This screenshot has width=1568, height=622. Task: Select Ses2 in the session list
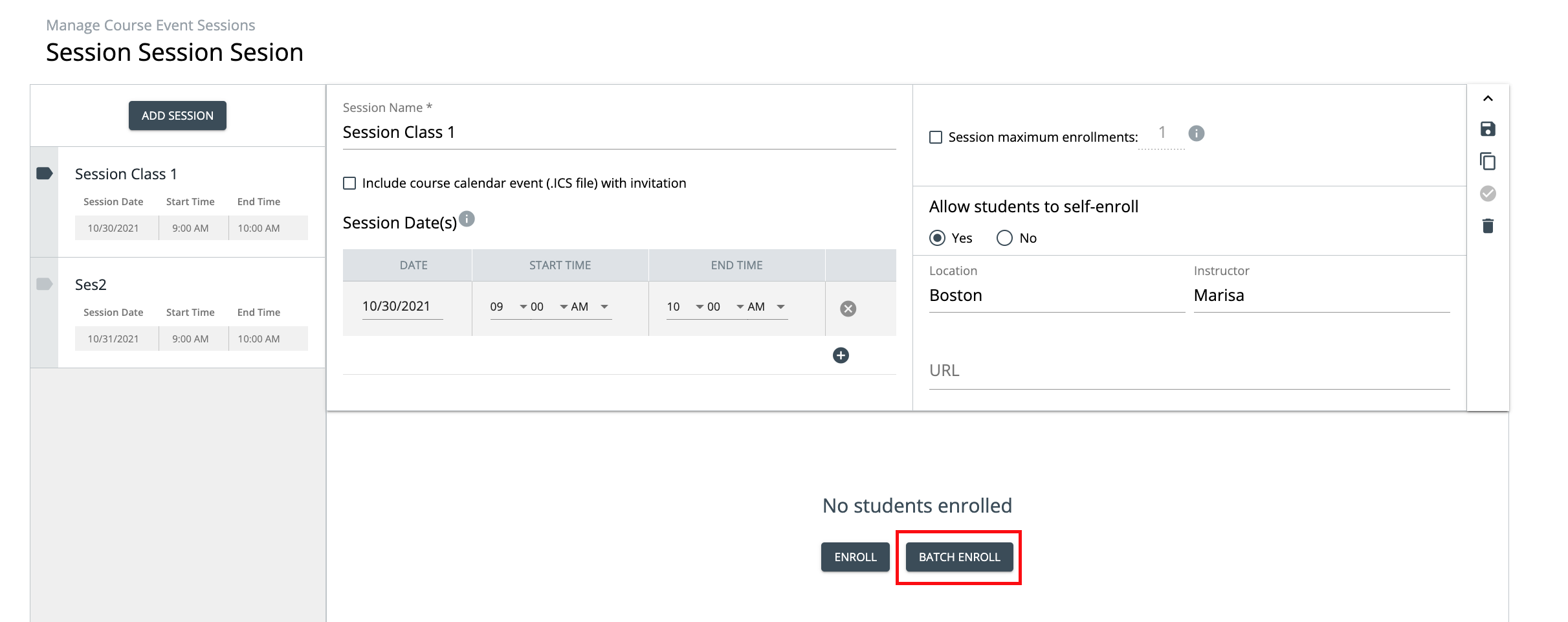pos(91,285)
